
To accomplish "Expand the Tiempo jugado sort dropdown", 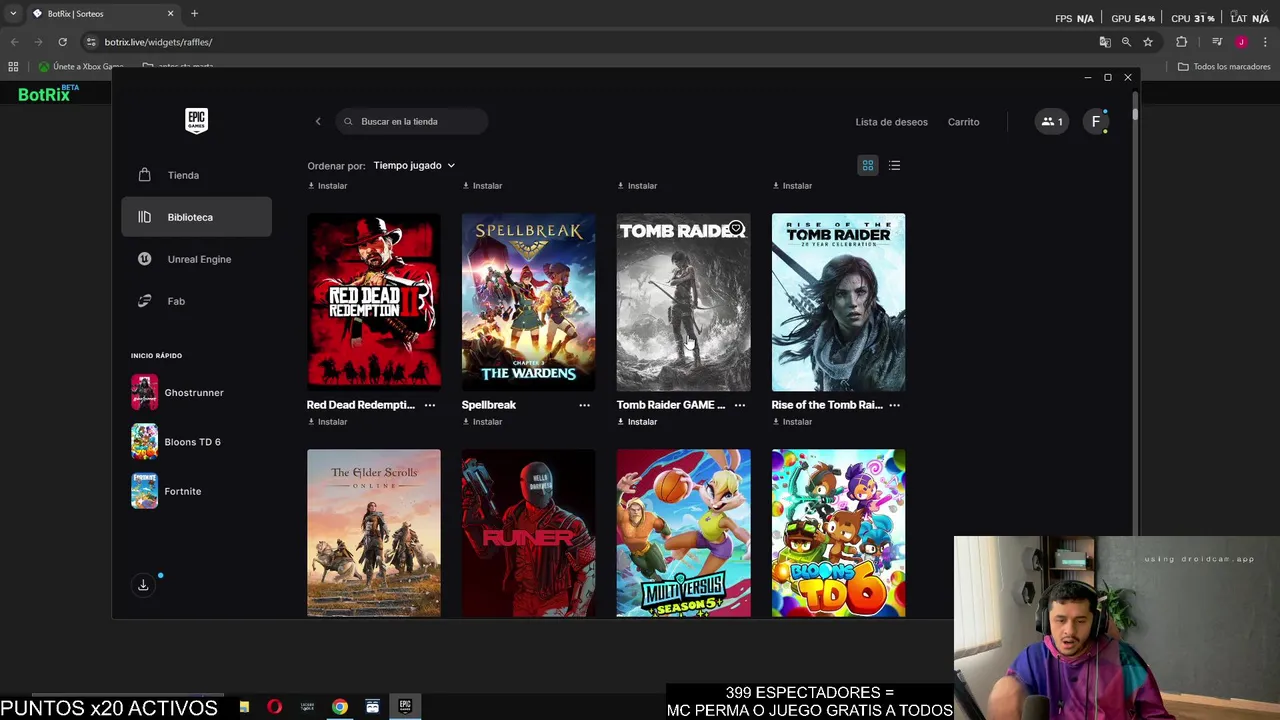I will pos(414,166).
